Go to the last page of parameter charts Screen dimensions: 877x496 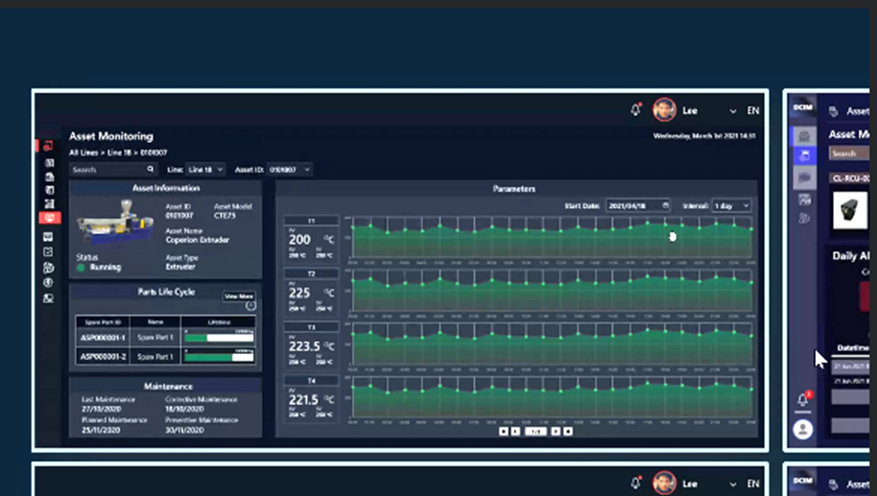point(568,432)
